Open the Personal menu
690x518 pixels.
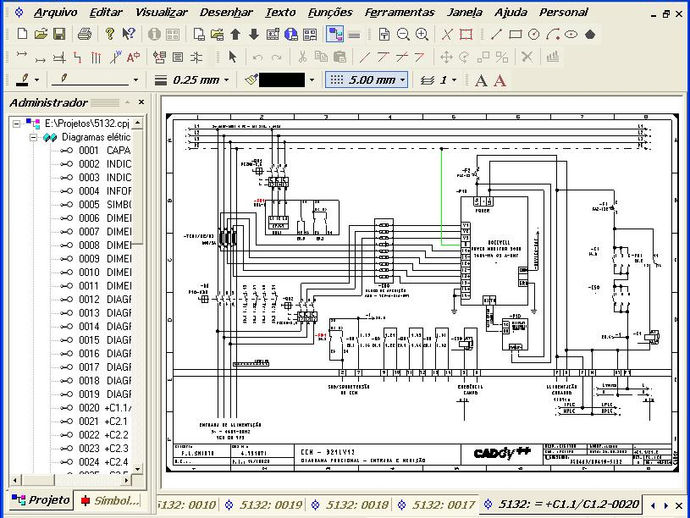pyautogui.click(x=564, y=12)
